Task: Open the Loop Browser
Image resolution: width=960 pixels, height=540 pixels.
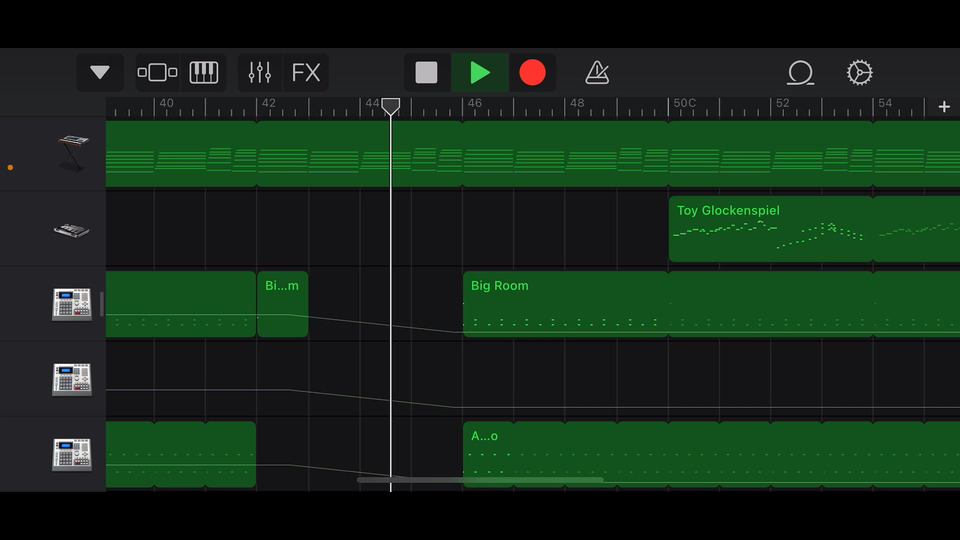Action: click(800, 72)
